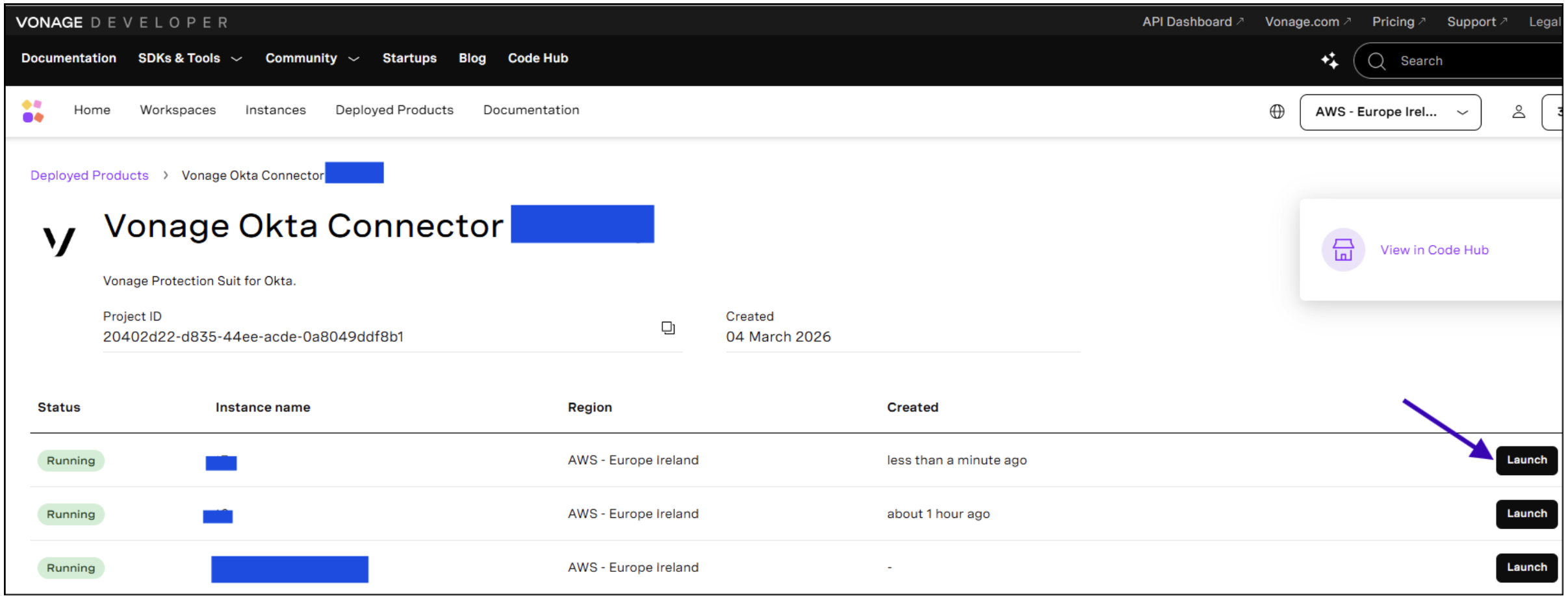Click the Status column header
The image size is (1568, 596).
[x=59, y=408]
